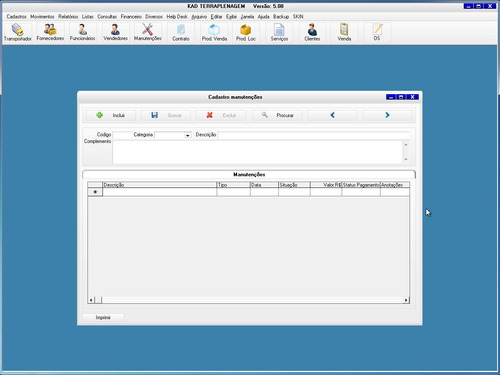Open the Exibir menu
Image resolution: width=500 pixels, height=375 pixels.
click(x=231, y=17)
